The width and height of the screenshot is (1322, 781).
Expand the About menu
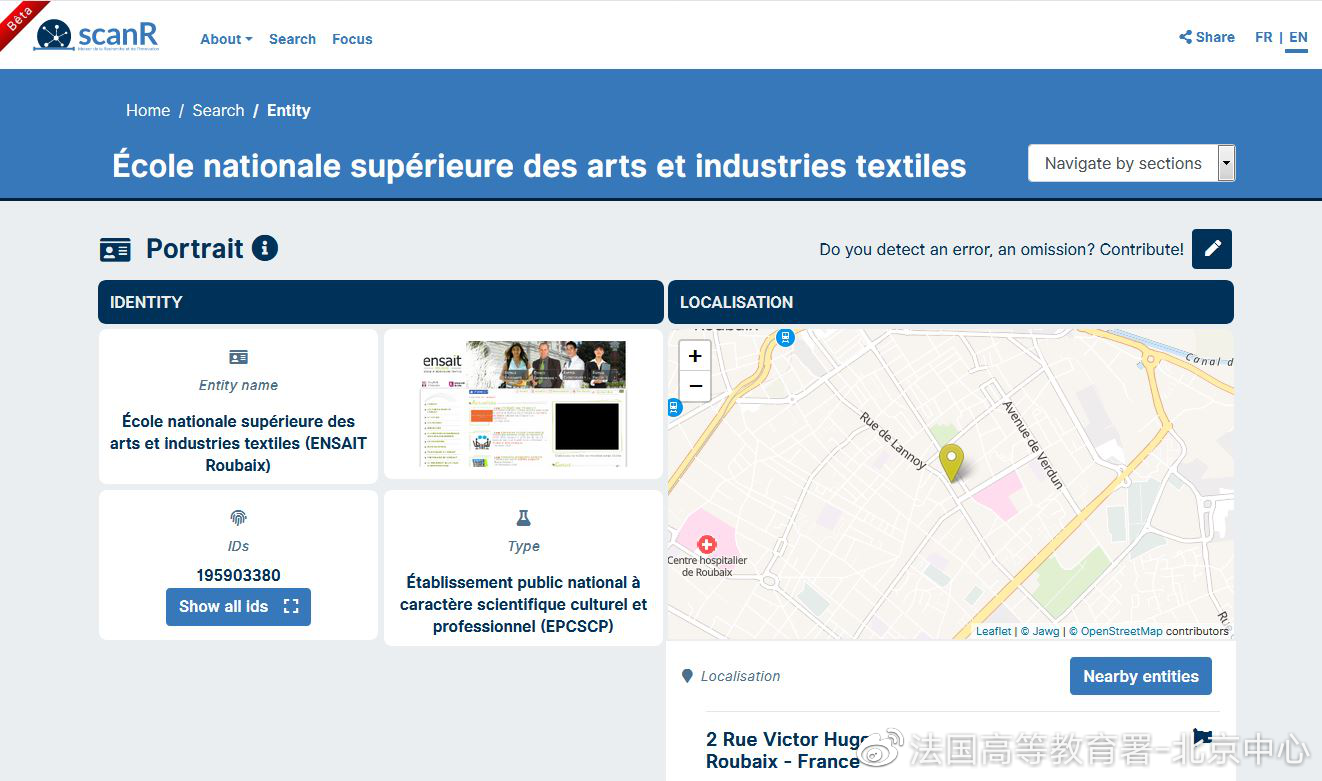226,39
